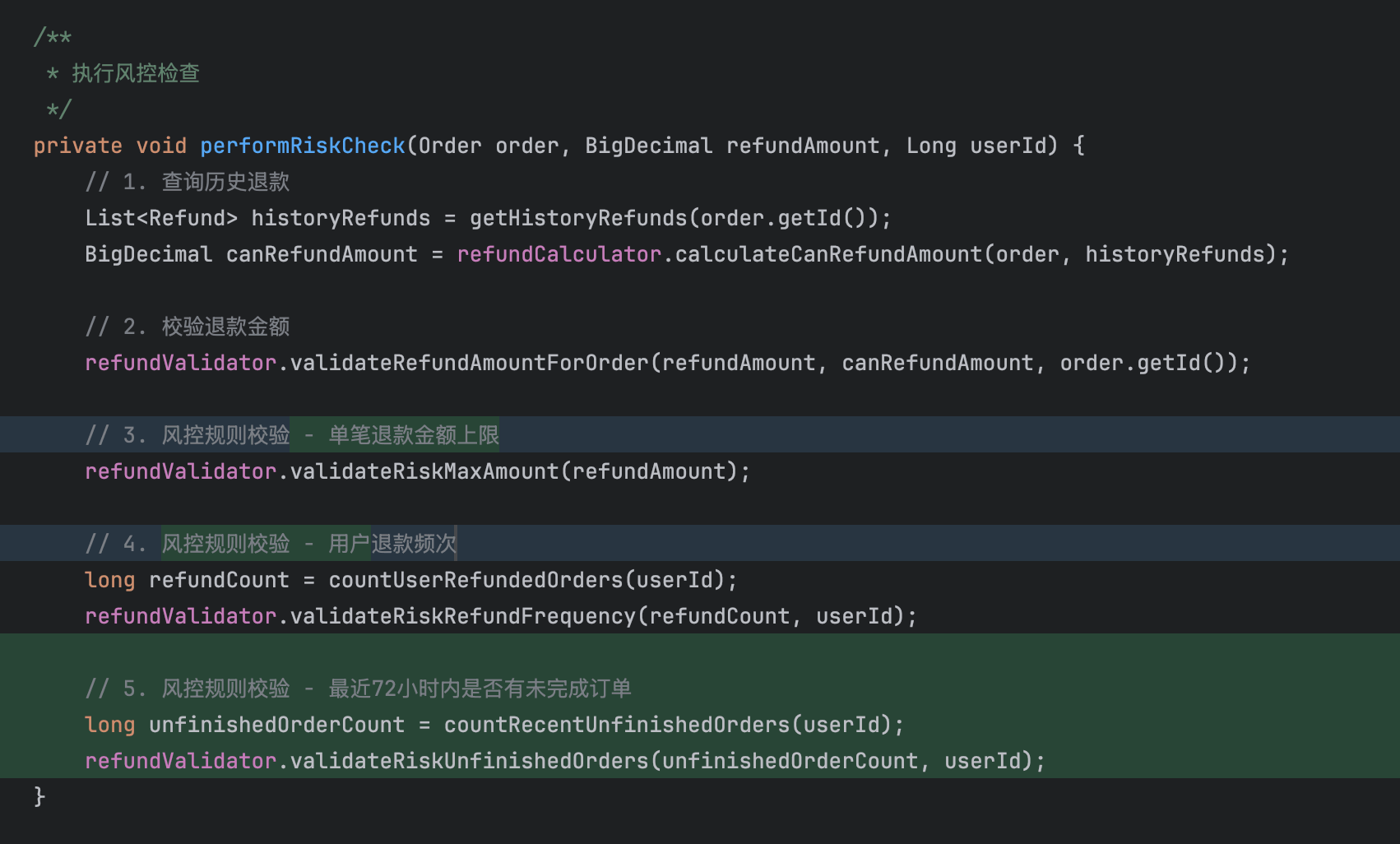
Task: Click the canRefundAmount variable declaration
Action: (321, 254)
